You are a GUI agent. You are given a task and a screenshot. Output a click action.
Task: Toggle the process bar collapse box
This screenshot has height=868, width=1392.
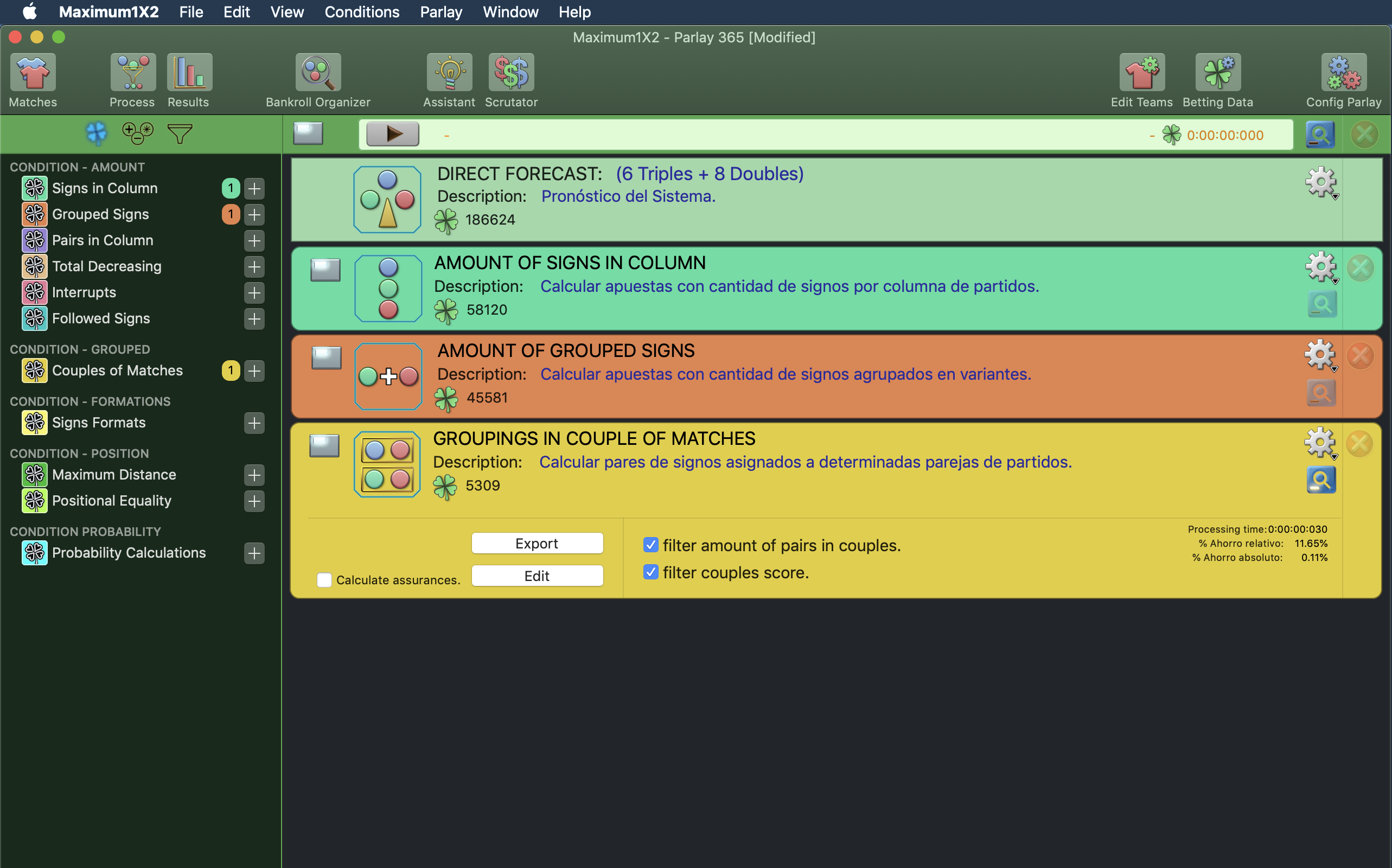[308, 133]
